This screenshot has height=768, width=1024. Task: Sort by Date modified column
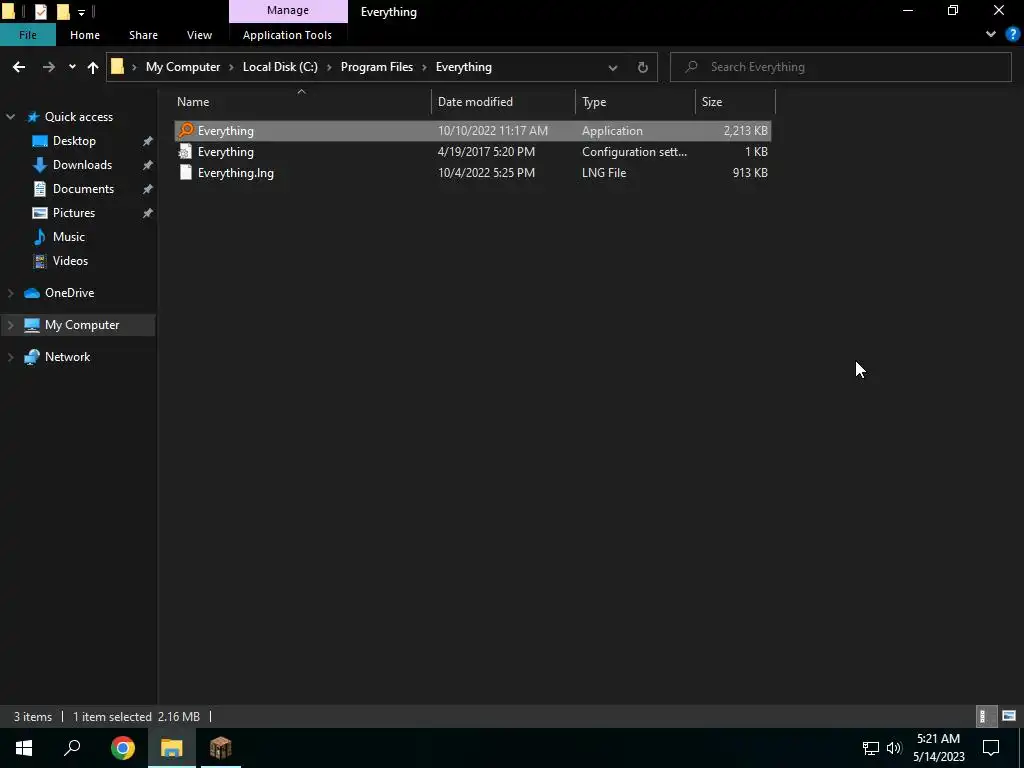pos(503,102)
